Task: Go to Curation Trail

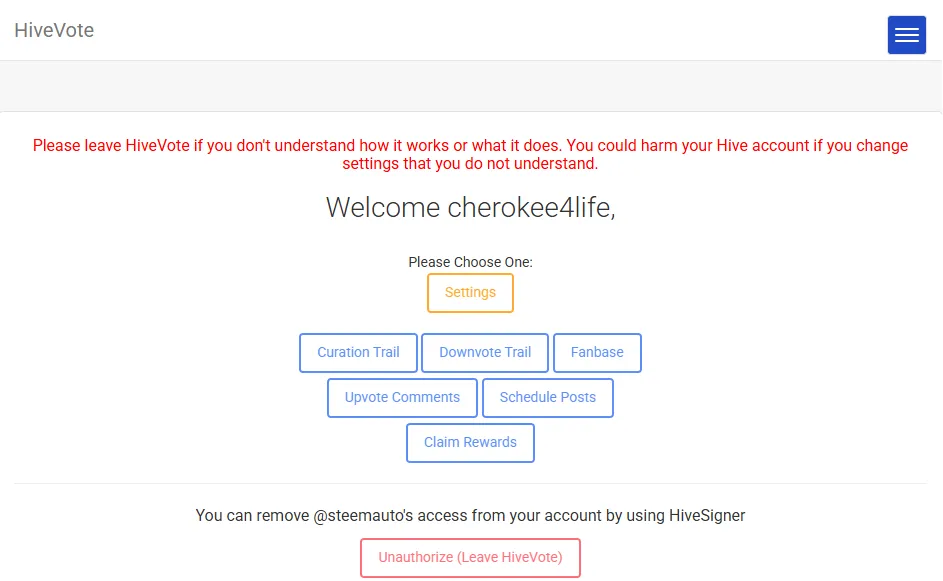Action: [358, 352]
